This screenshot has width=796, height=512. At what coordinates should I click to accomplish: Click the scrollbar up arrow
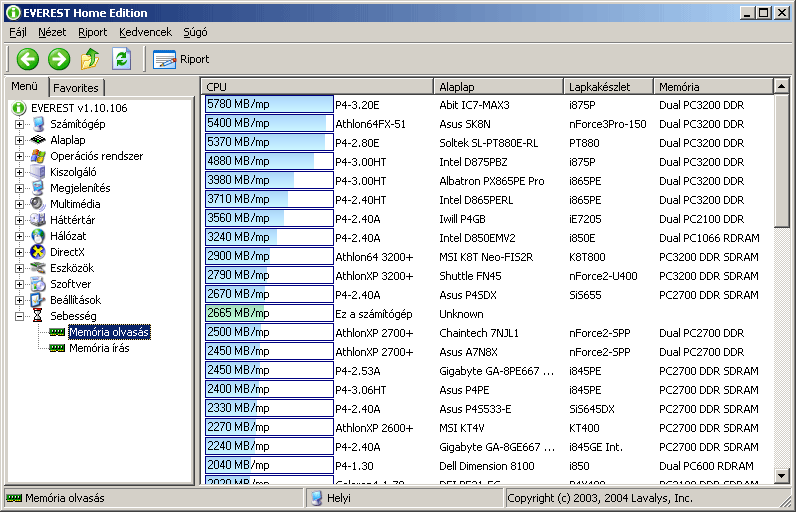point(782,86)
